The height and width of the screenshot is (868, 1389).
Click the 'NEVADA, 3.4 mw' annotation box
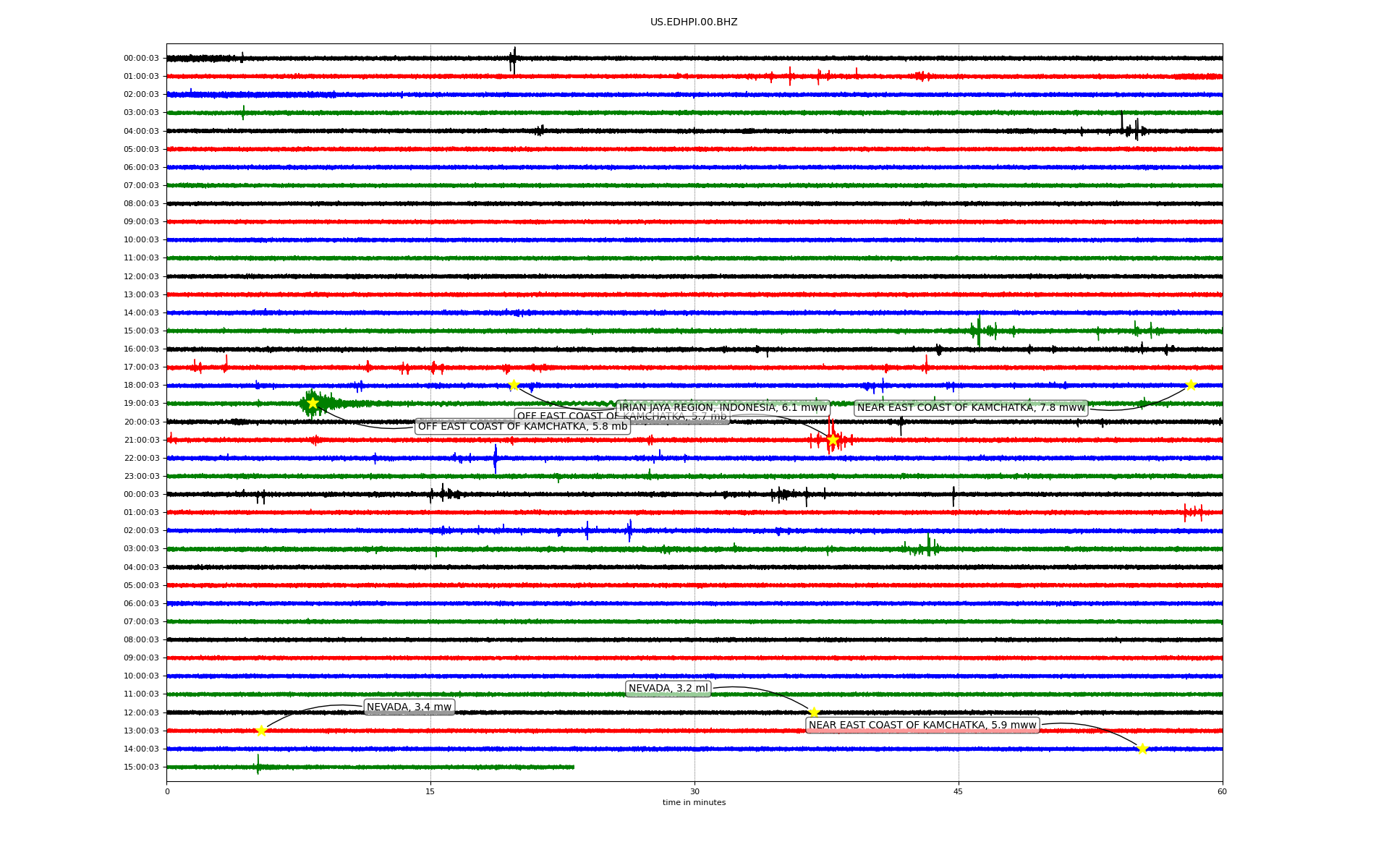[409, 707]
